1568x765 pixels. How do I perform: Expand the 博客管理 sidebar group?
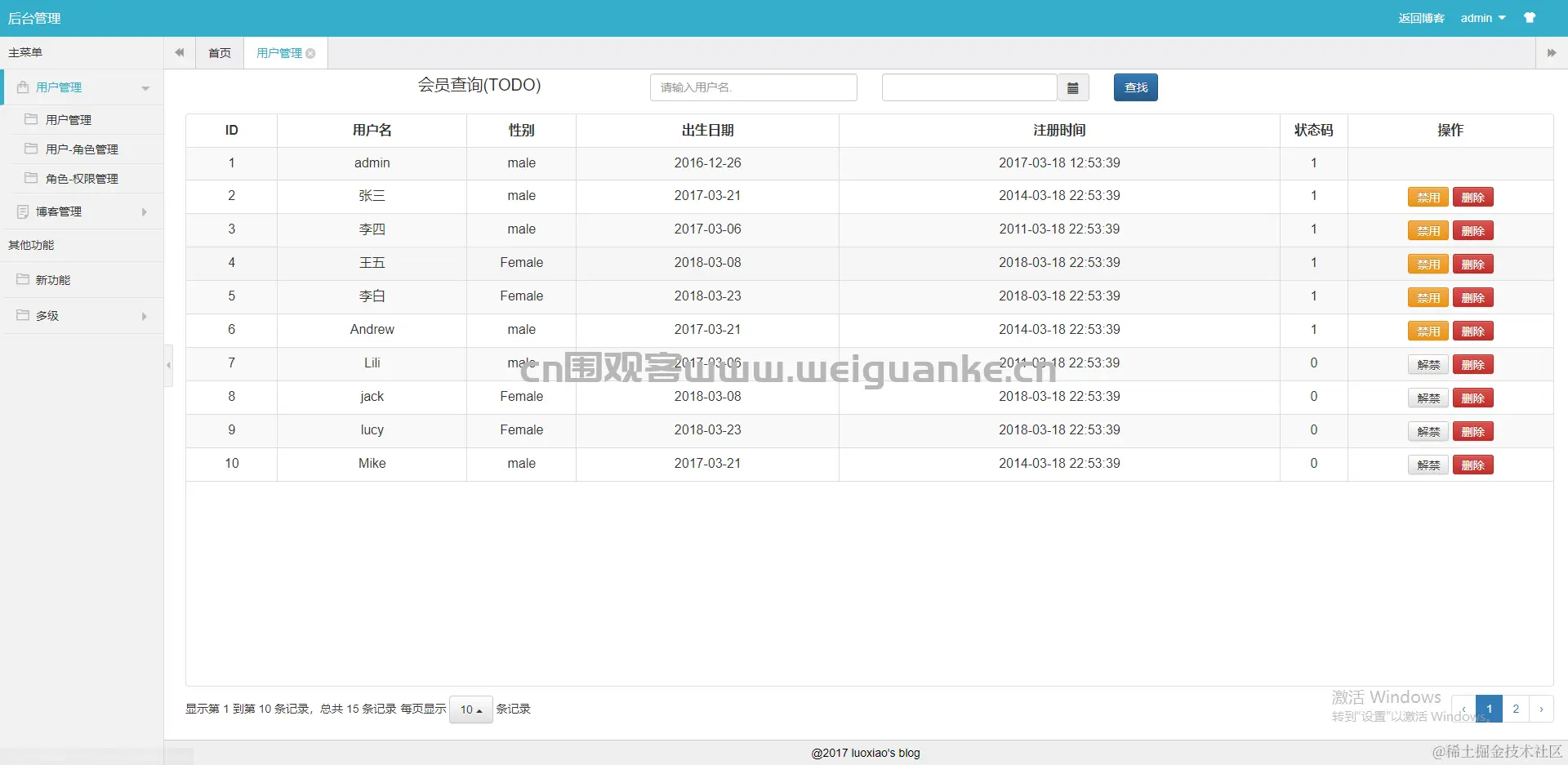145,212
